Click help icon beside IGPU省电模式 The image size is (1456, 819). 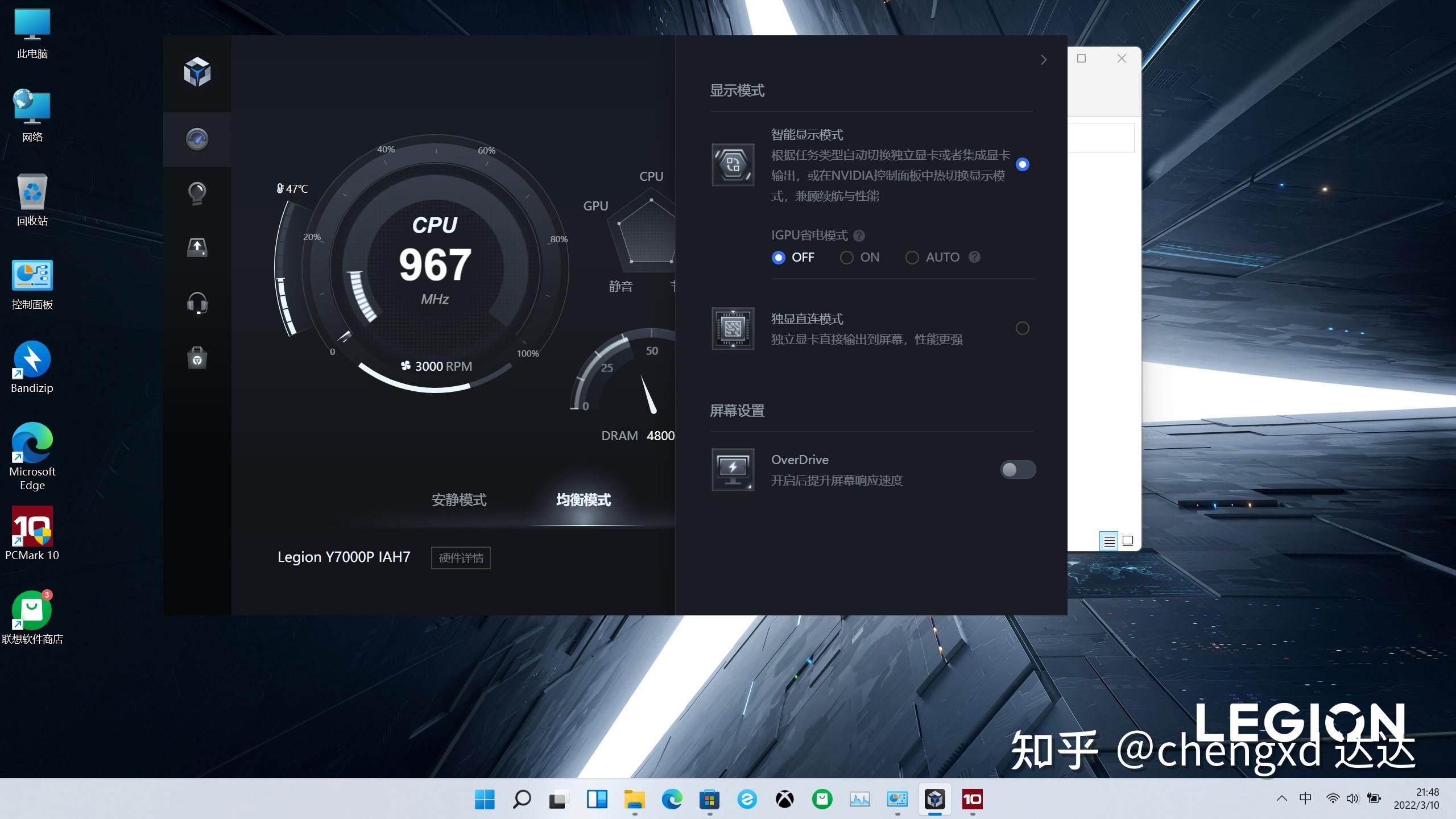859,235
